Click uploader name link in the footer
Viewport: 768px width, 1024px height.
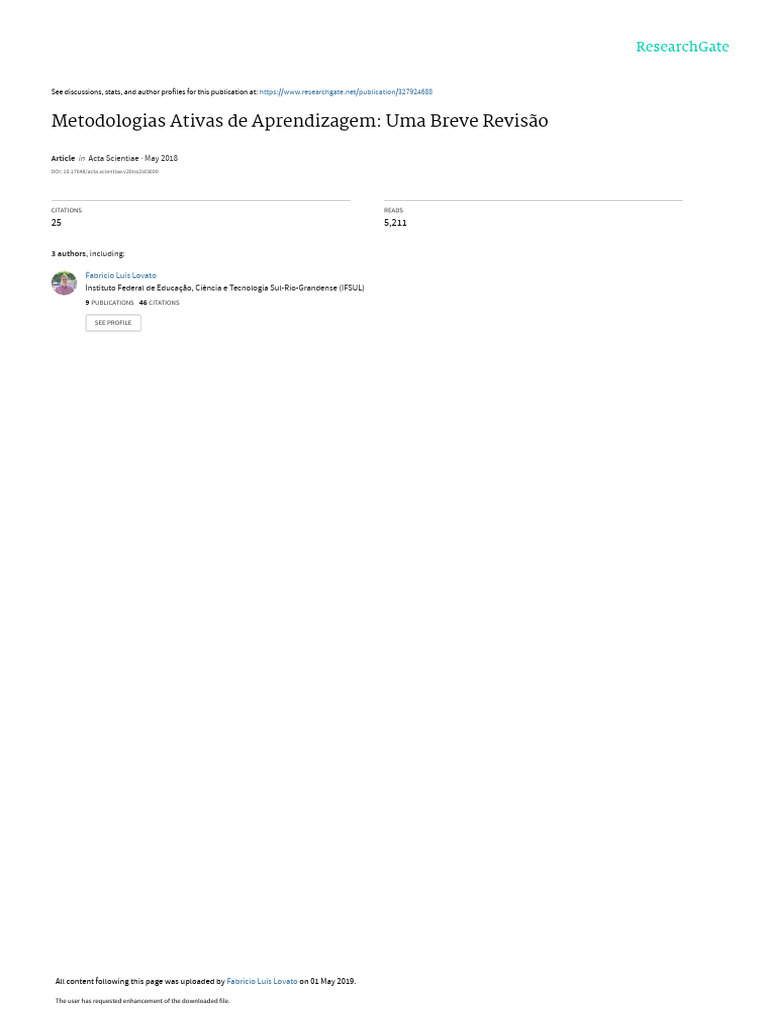point(262,981)
